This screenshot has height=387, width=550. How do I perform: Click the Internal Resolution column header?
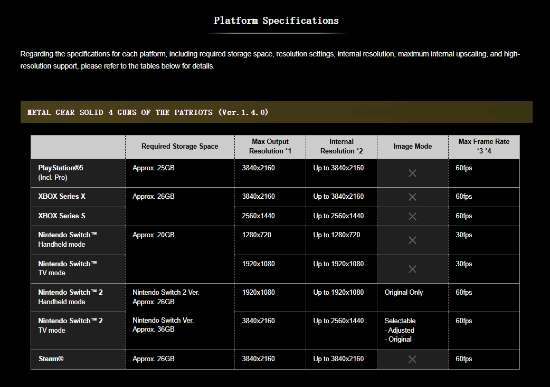(341, 147)
